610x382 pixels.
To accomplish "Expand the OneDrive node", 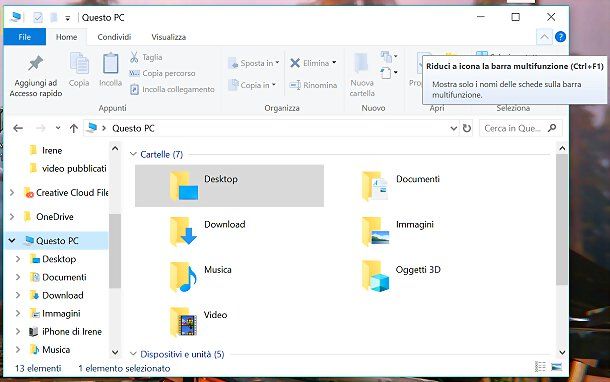I will [x=12, y=217].
